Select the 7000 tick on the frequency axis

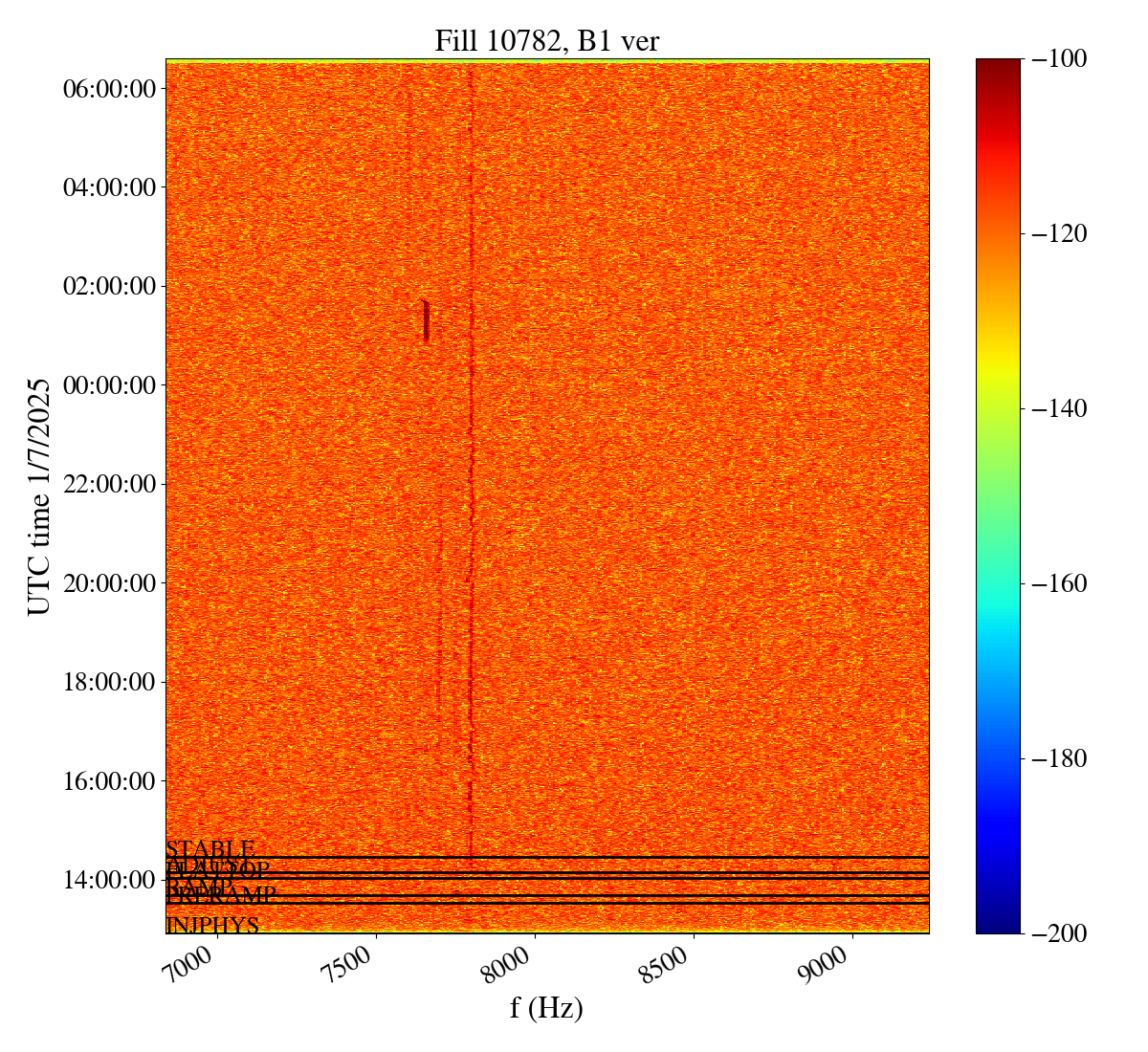[x=193, y=964]
